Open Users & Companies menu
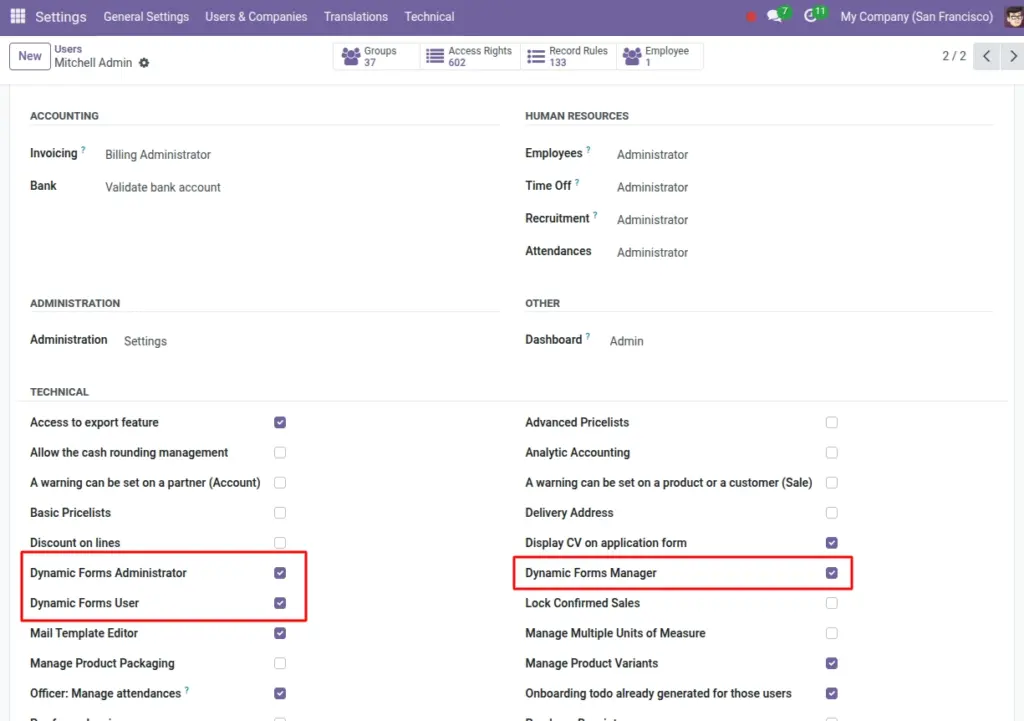This screenshot has height=721, width=1024. point(256,16)
